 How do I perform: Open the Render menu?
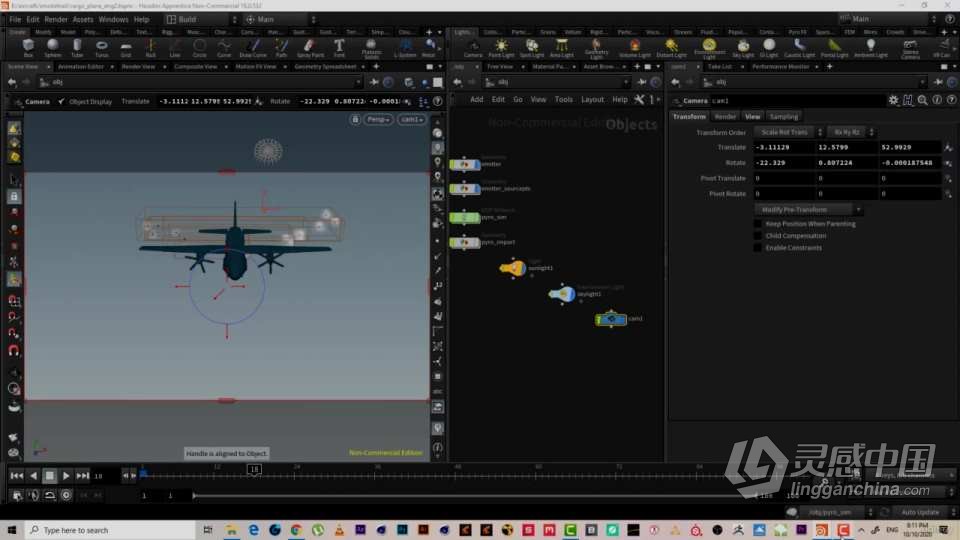point(56,20)
